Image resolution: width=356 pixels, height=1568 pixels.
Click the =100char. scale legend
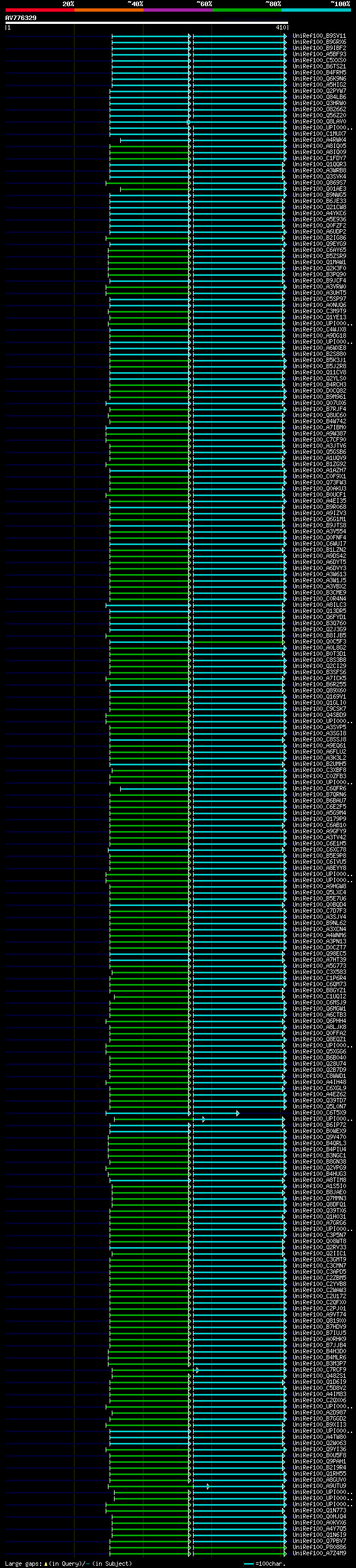click(264, 1563)
